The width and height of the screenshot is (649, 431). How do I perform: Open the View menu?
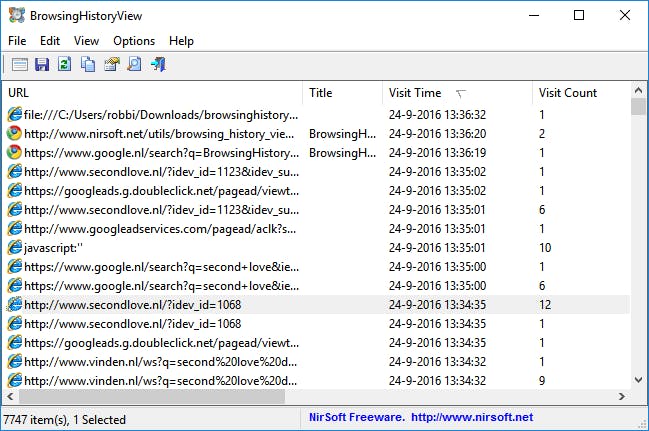coord(87,41)
